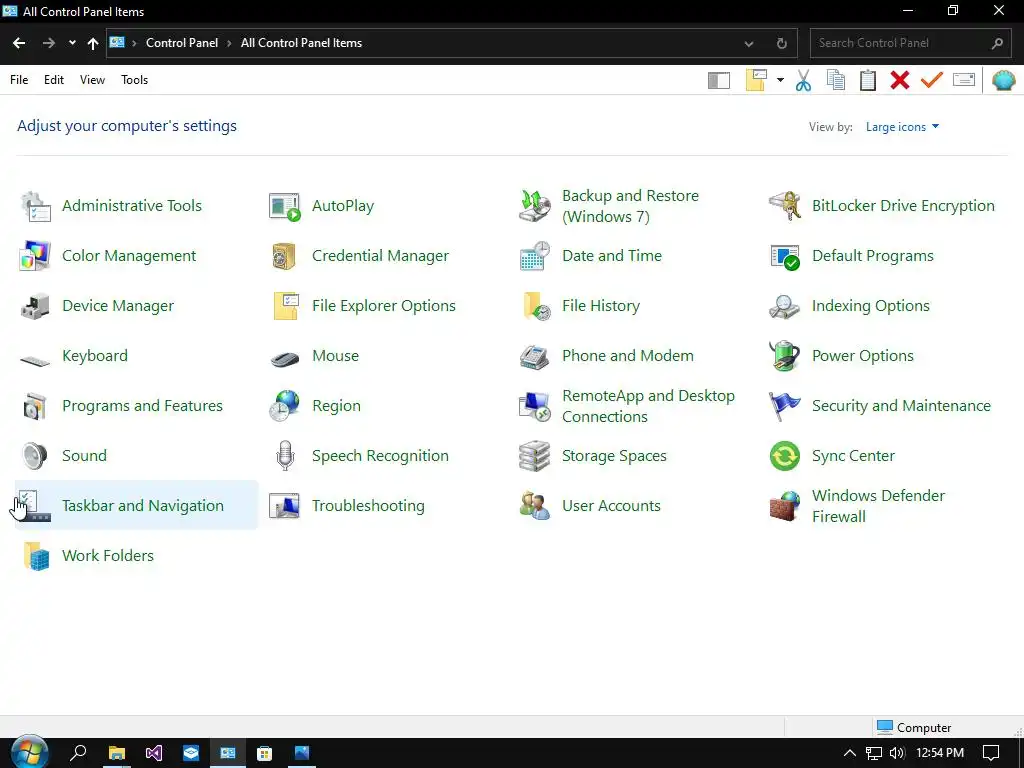Click the Search Control Panel field
This screenshot has width=1024, height=768.
(912, 43)
